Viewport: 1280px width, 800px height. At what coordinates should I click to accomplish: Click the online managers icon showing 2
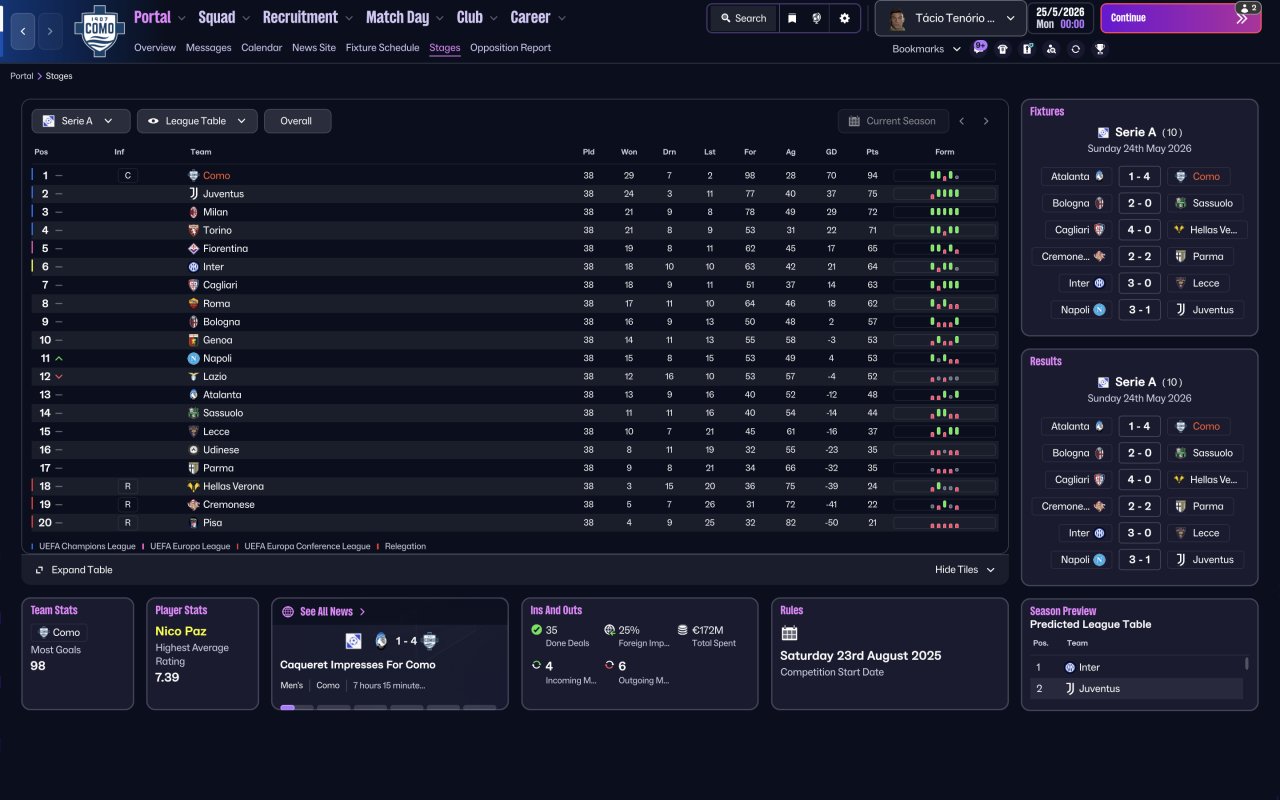pos(1247,8)
